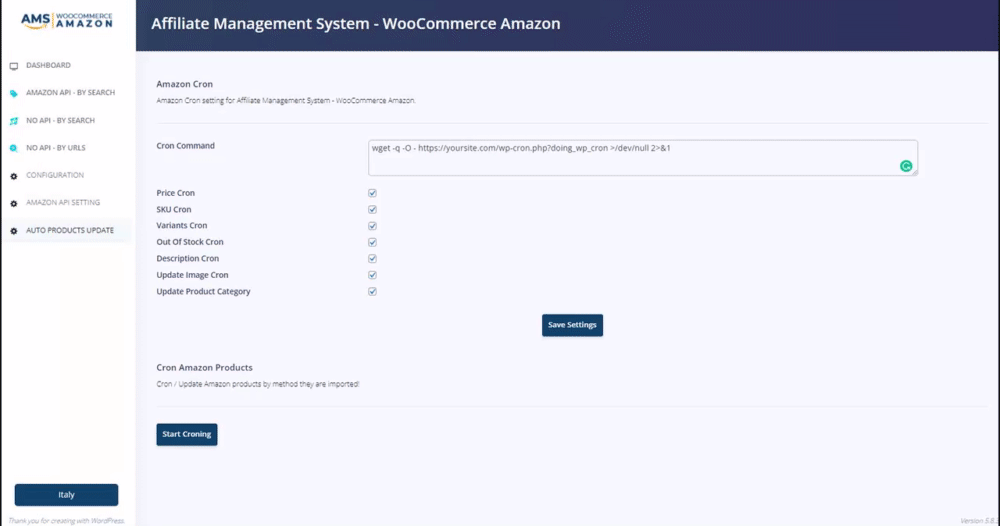Click the Italy country button
Image resolution: width=1000 pixels, height=526 pixels.
pyautogui.click(x=66, y=495)
